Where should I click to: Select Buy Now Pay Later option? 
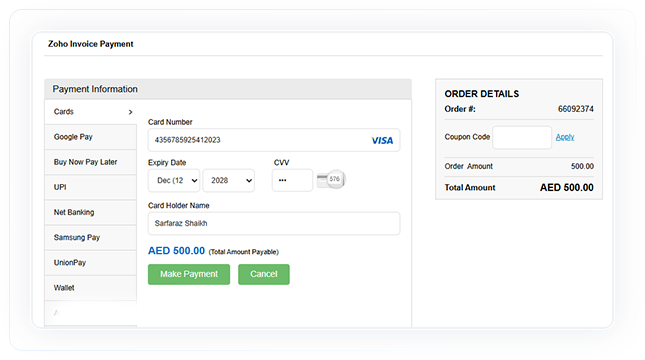[x=90, y=162]
